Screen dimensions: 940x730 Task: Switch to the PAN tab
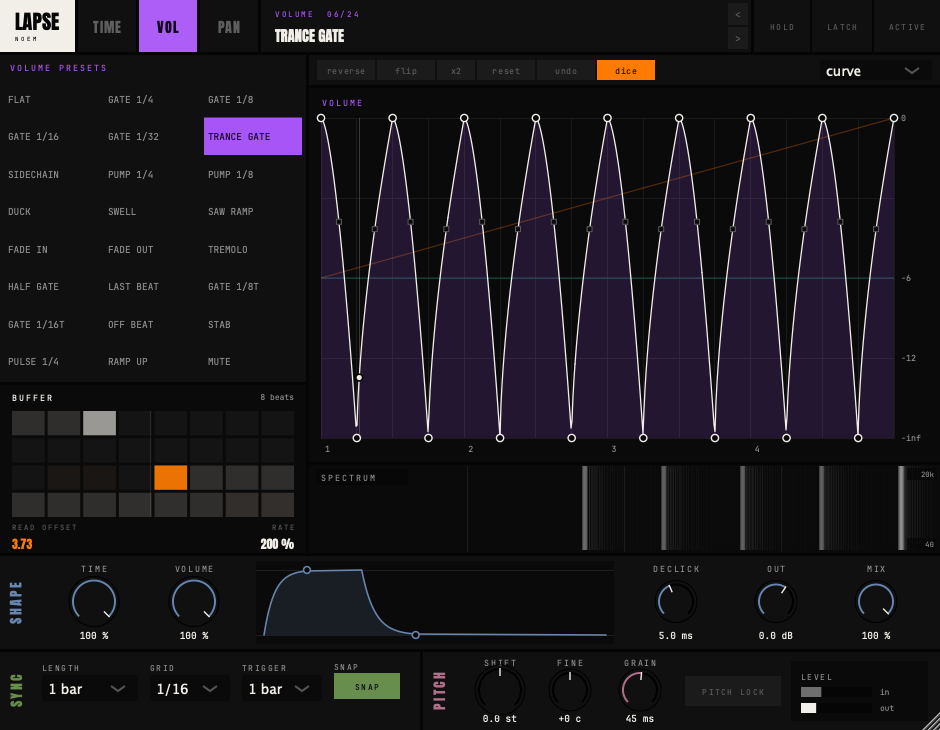point(228,26)
